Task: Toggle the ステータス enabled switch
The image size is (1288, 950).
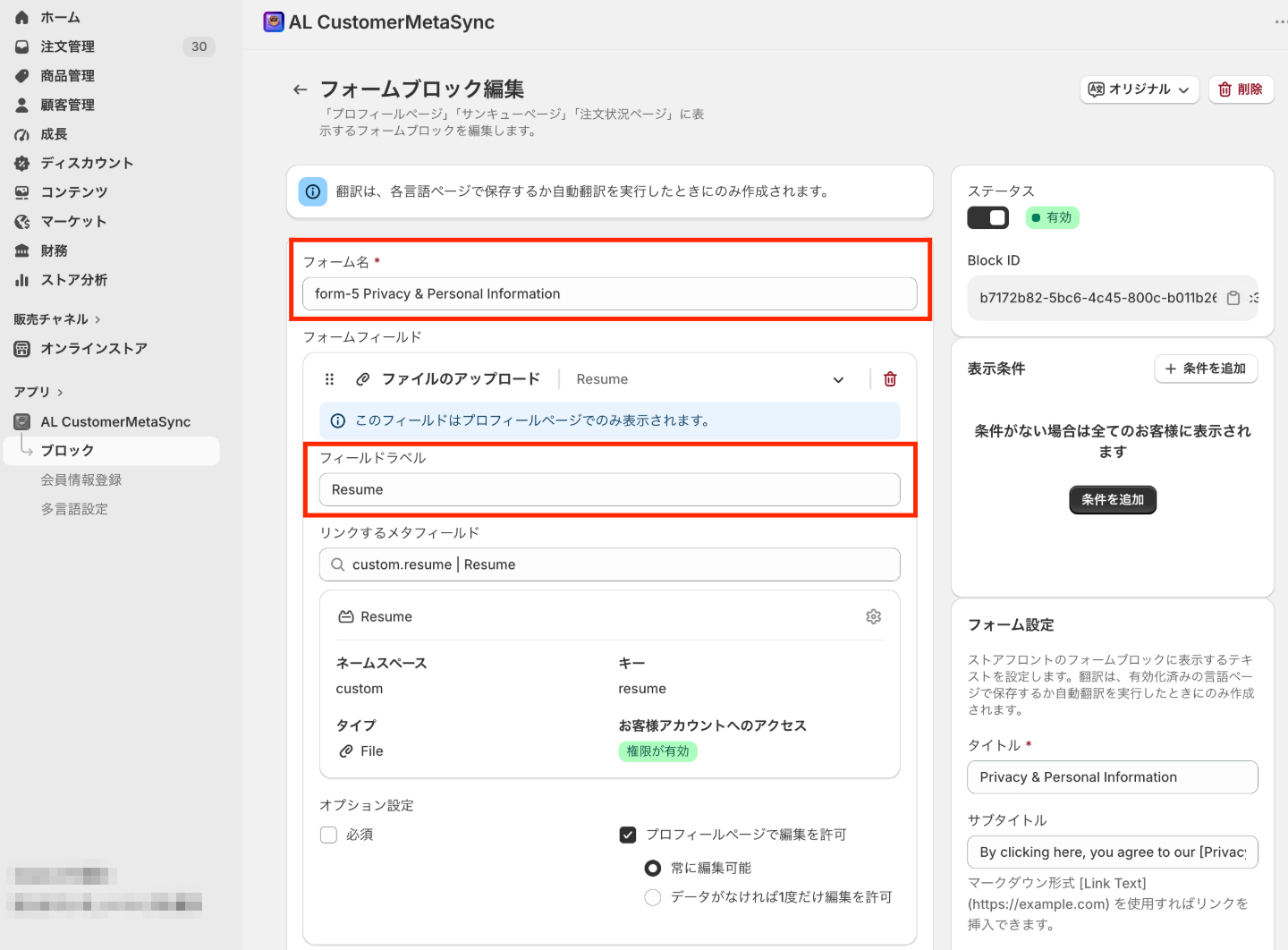Action: click(x=988, y=217)
